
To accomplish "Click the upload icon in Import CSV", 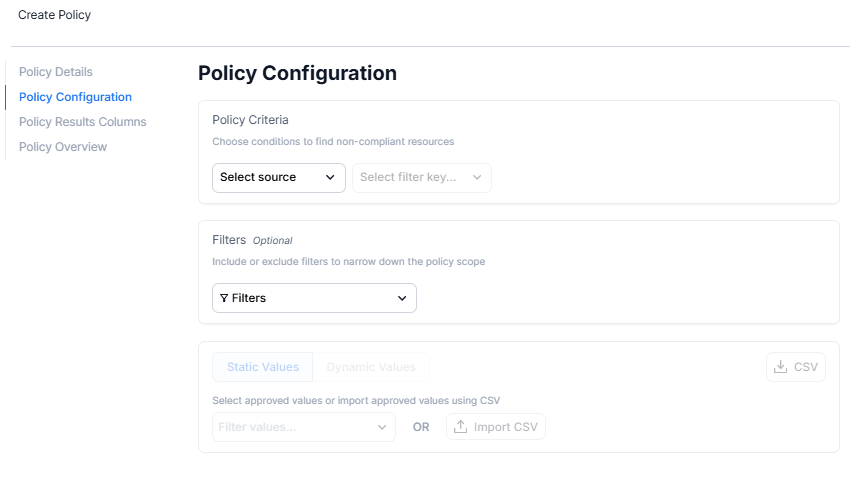I will pyautogui.click(x=460, y=427).
